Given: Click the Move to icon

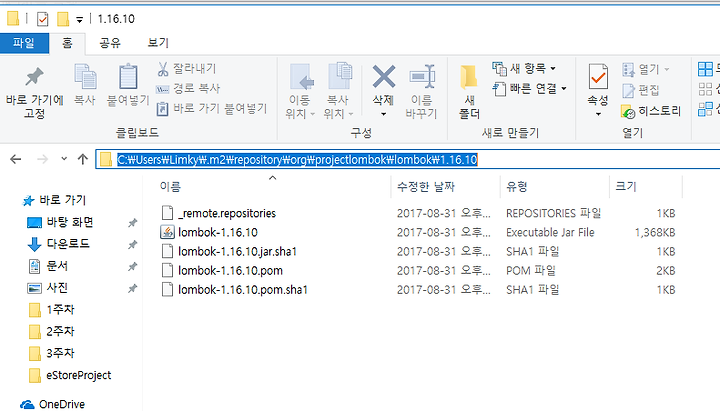Looking at the screenshot, I should [302, 76].
